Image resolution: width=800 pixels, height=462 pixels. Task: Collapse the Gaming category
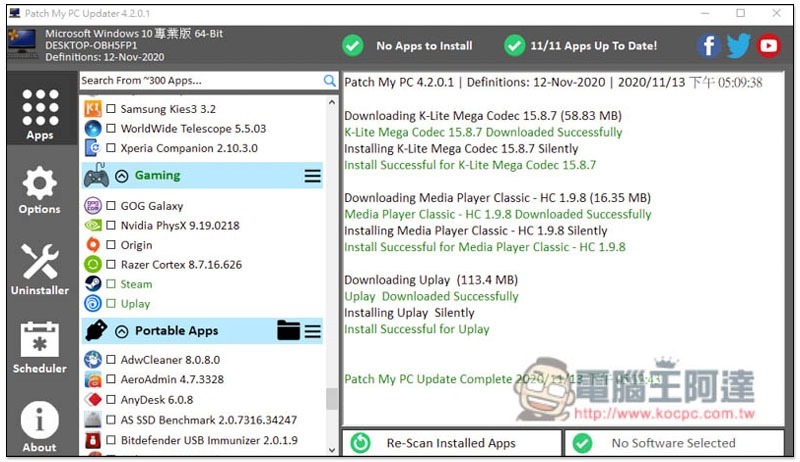[x=121, y=176]
